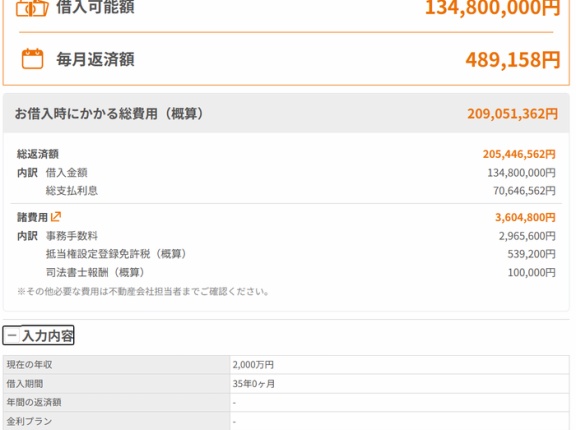The width and height of the screenshot is (576, 430).
Task: Click the note starting ※その他必要な費用
Action: pos(143,292)
